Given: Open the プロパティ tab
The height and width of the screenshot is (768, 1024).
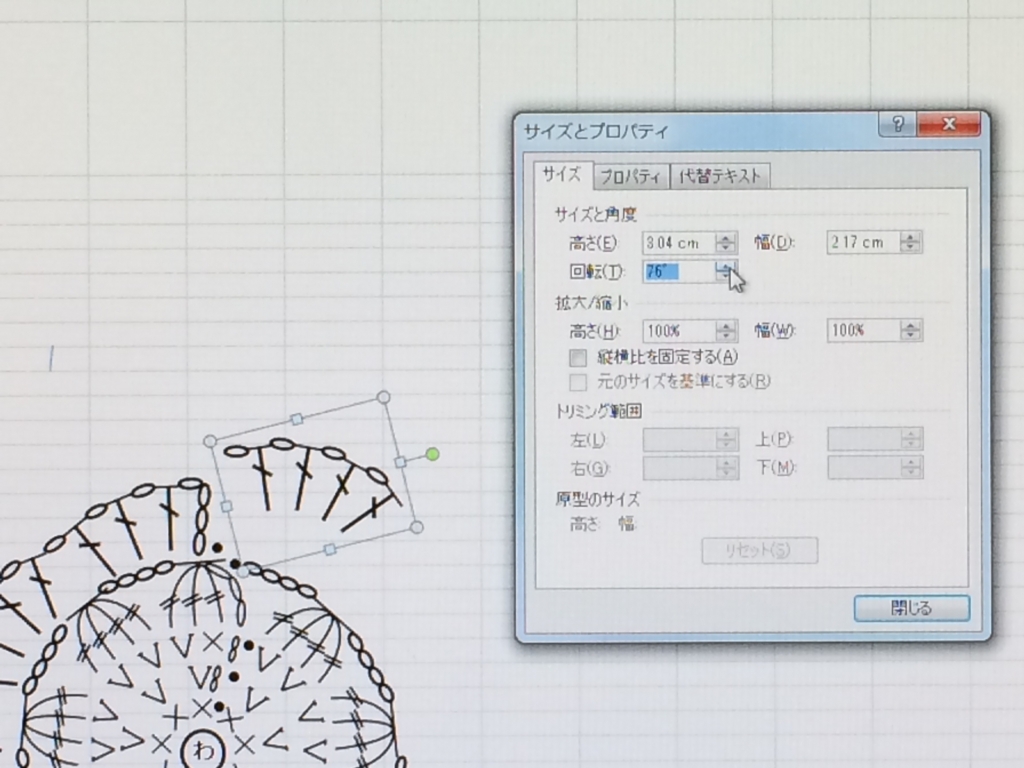Looking at the screenshot, I should tap(631, 176).
